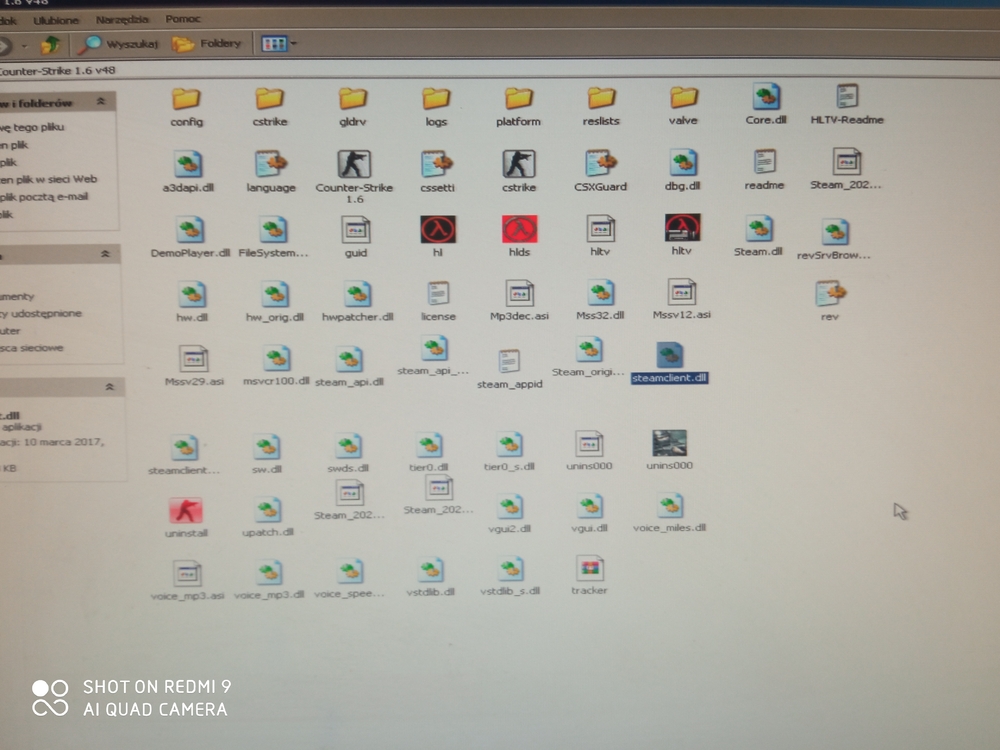Open the cstrike folder
The height and width of the screenshot is (750, 1000).
[270, 99]
